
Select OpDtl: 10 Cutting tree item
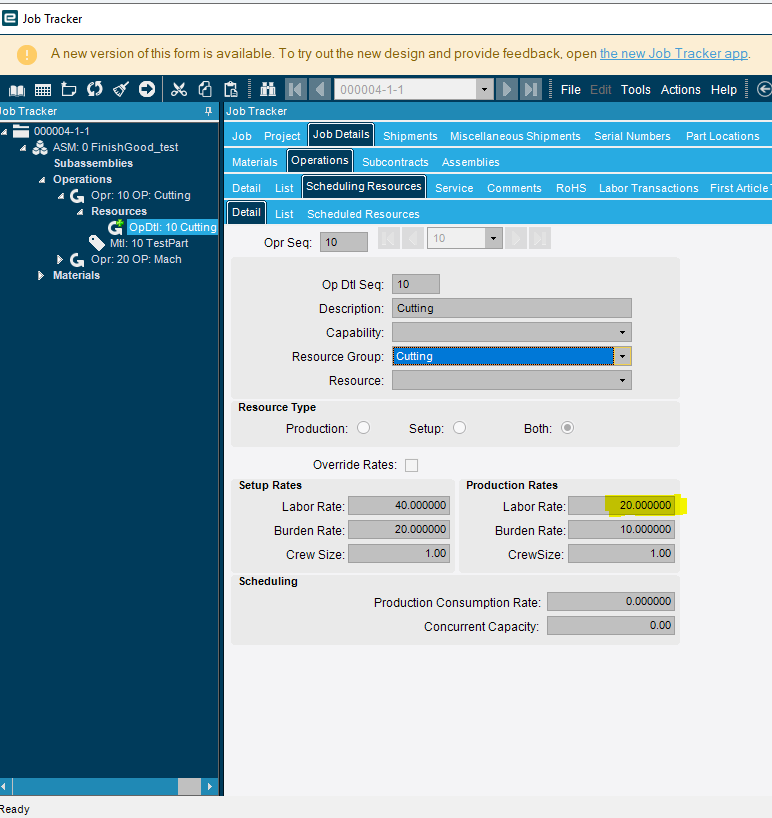[173, 227]
